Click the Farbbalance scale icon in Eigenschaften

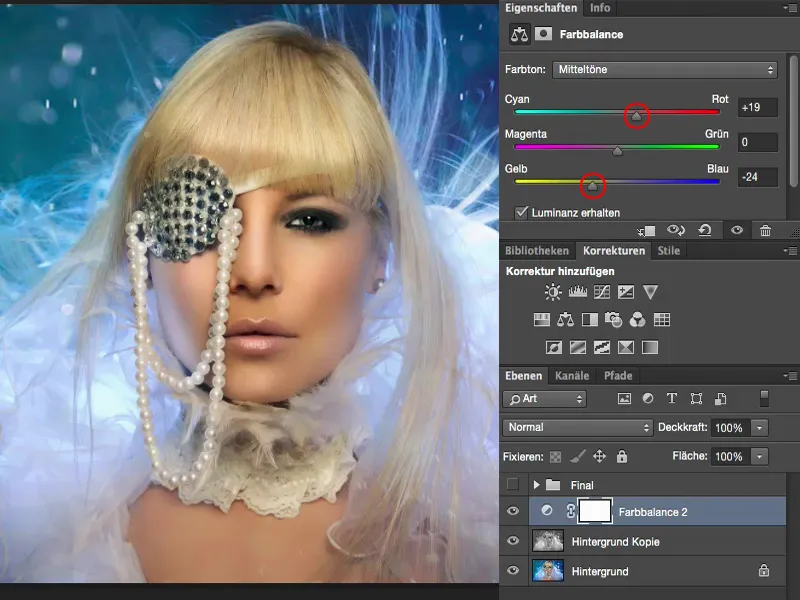(x=519, y=34)
